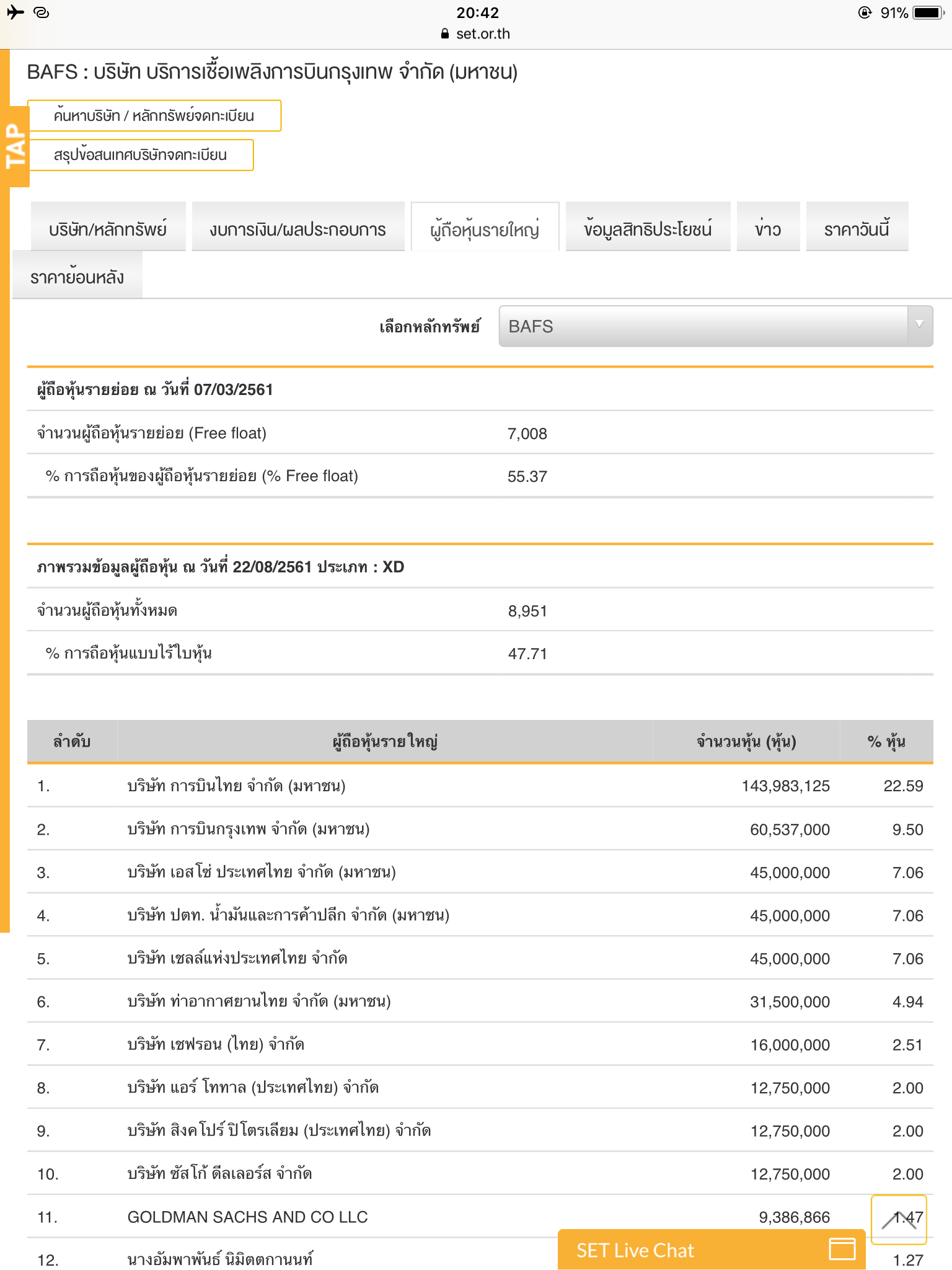Open the SET Live Chat window icon
Viewport: 952px width, 1270px height.
pyautogui.click(x=842, y=1248)
